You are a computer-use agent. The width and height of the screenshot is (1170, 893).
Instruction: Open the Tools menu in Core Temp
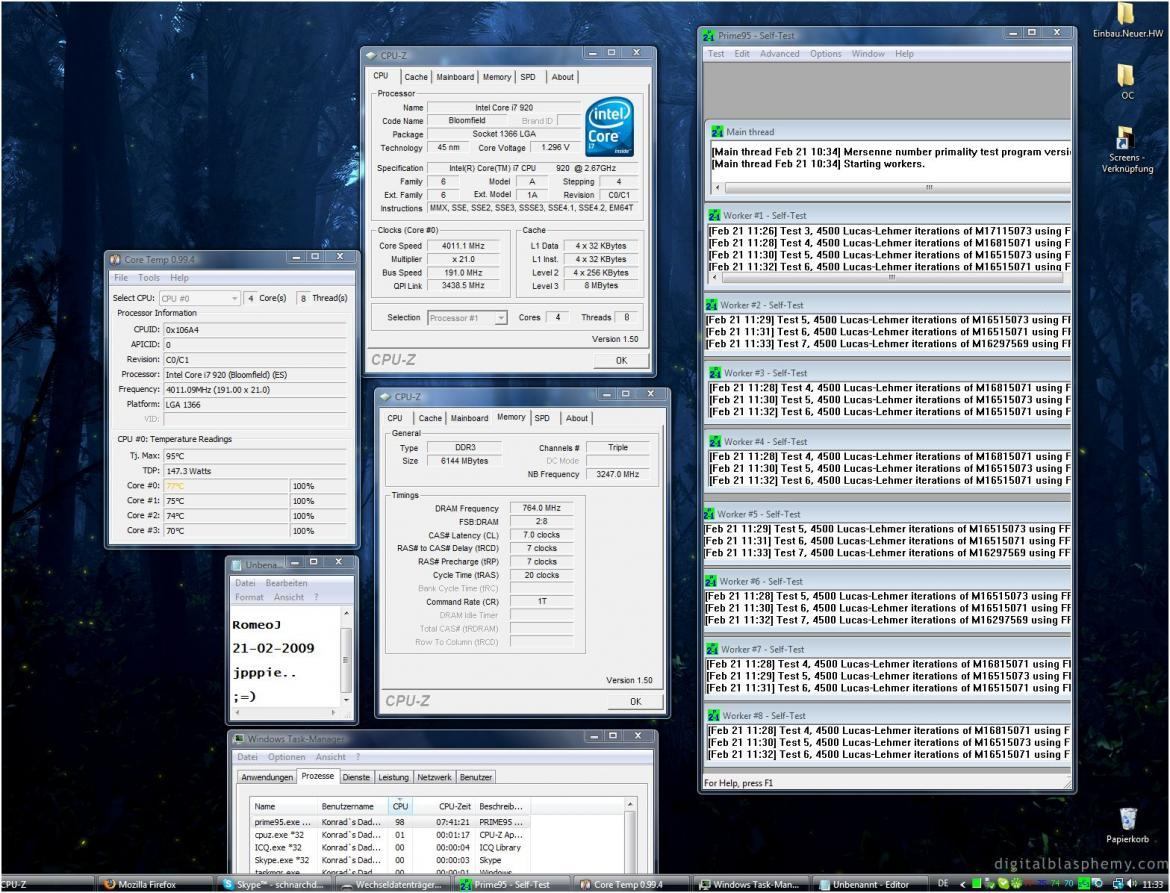click(x=148, y=278)
